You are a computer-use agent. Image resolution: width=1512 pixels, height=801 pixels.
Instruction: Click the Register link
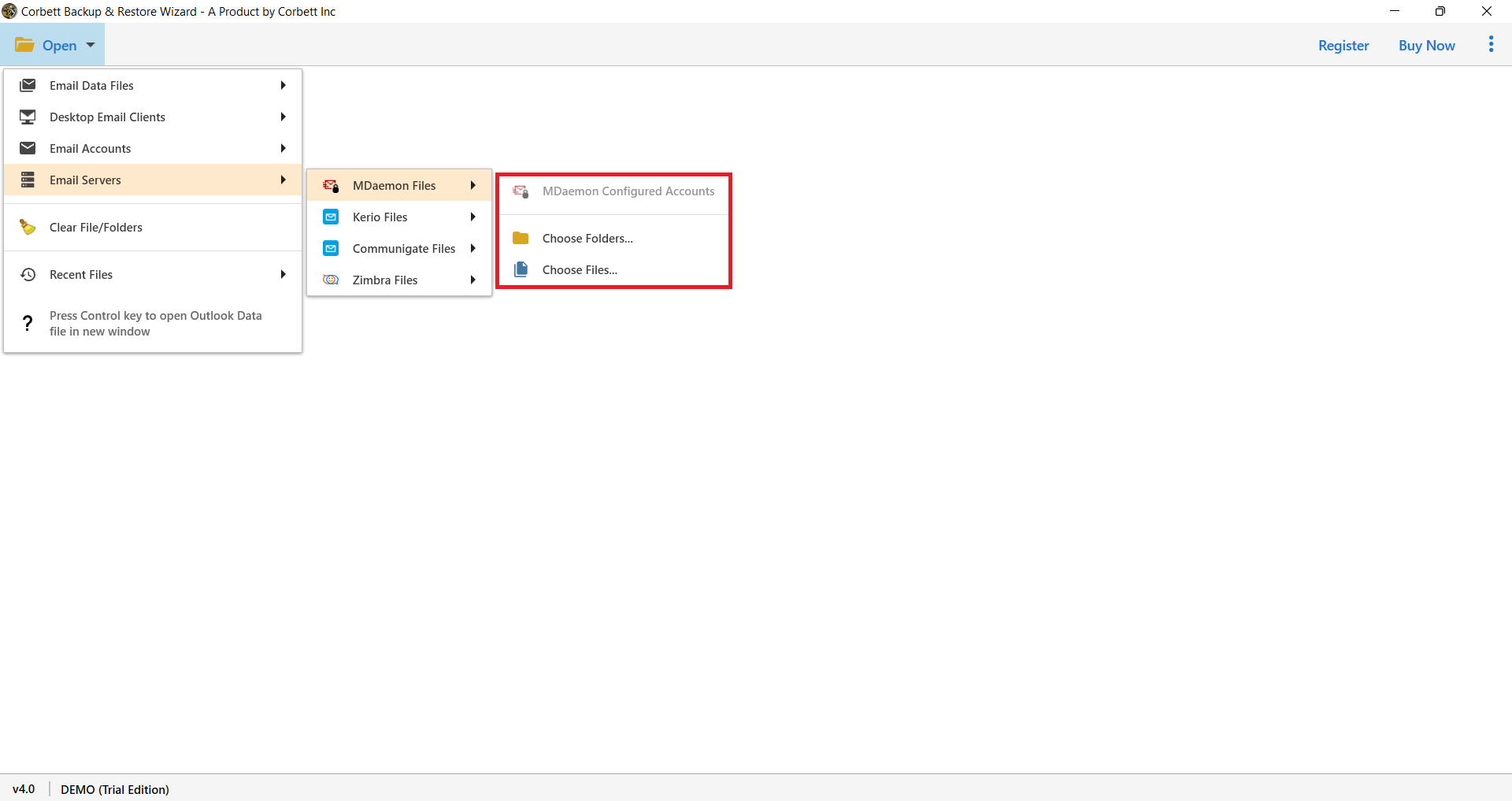coord(1343,45)
